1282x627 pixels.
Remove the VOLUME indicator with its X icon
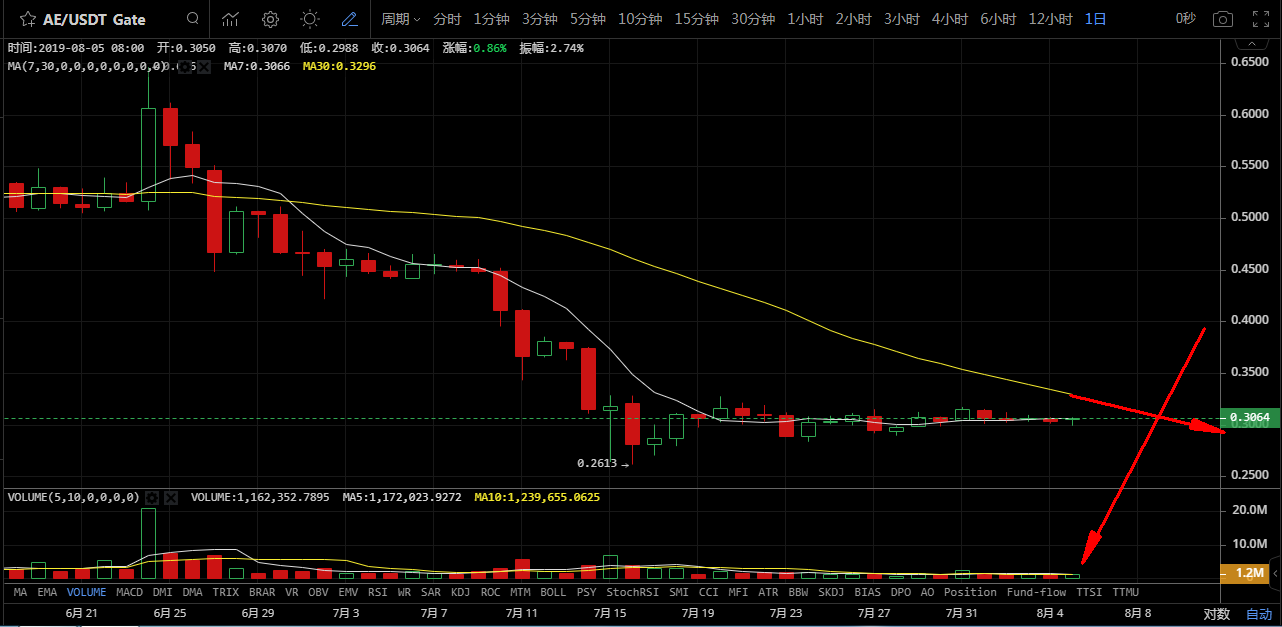[x=171, y=497]
